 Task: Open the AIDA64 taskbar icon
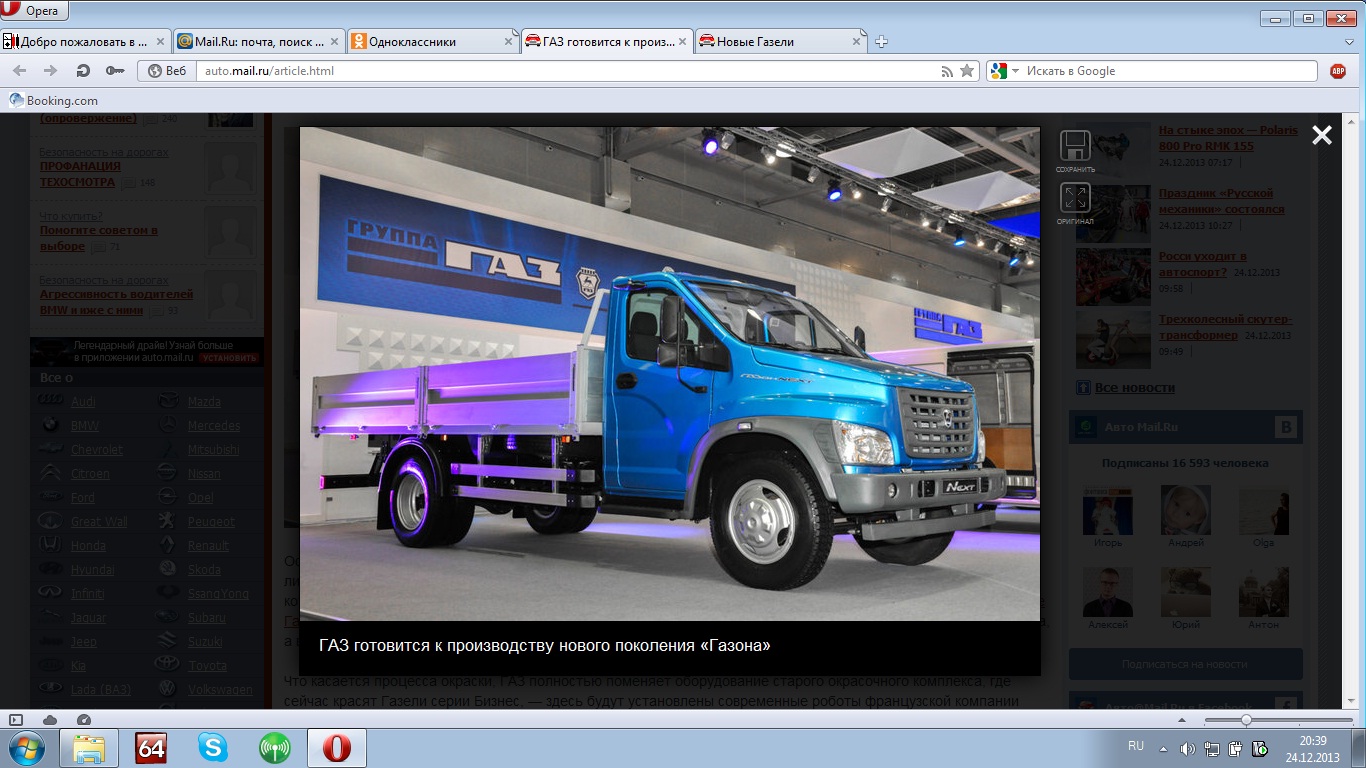(x=151, y=748)
